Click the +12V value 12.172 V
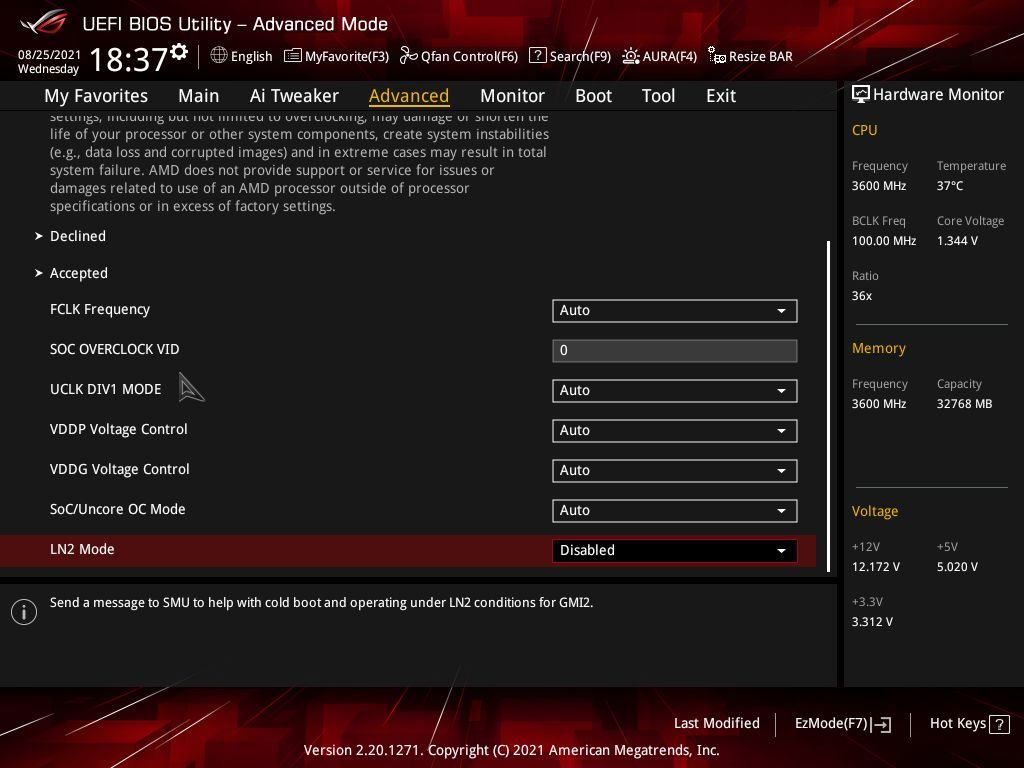Viewport: 1024px width, 768px height. pyautogui.click(x=876, y=566)
